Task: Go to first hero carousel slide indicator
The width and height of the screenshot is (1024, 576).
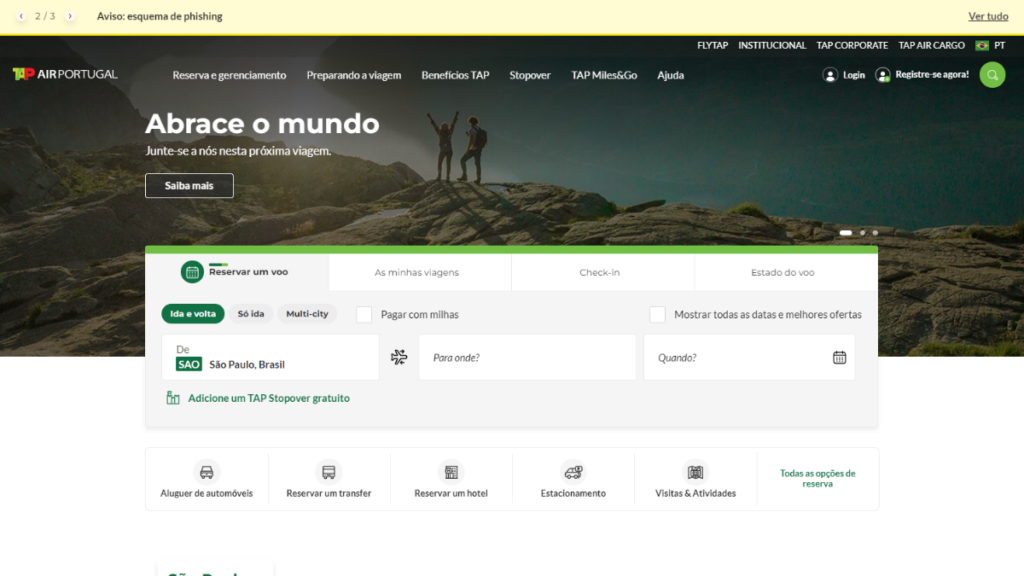Action: (x=846, y=232)
